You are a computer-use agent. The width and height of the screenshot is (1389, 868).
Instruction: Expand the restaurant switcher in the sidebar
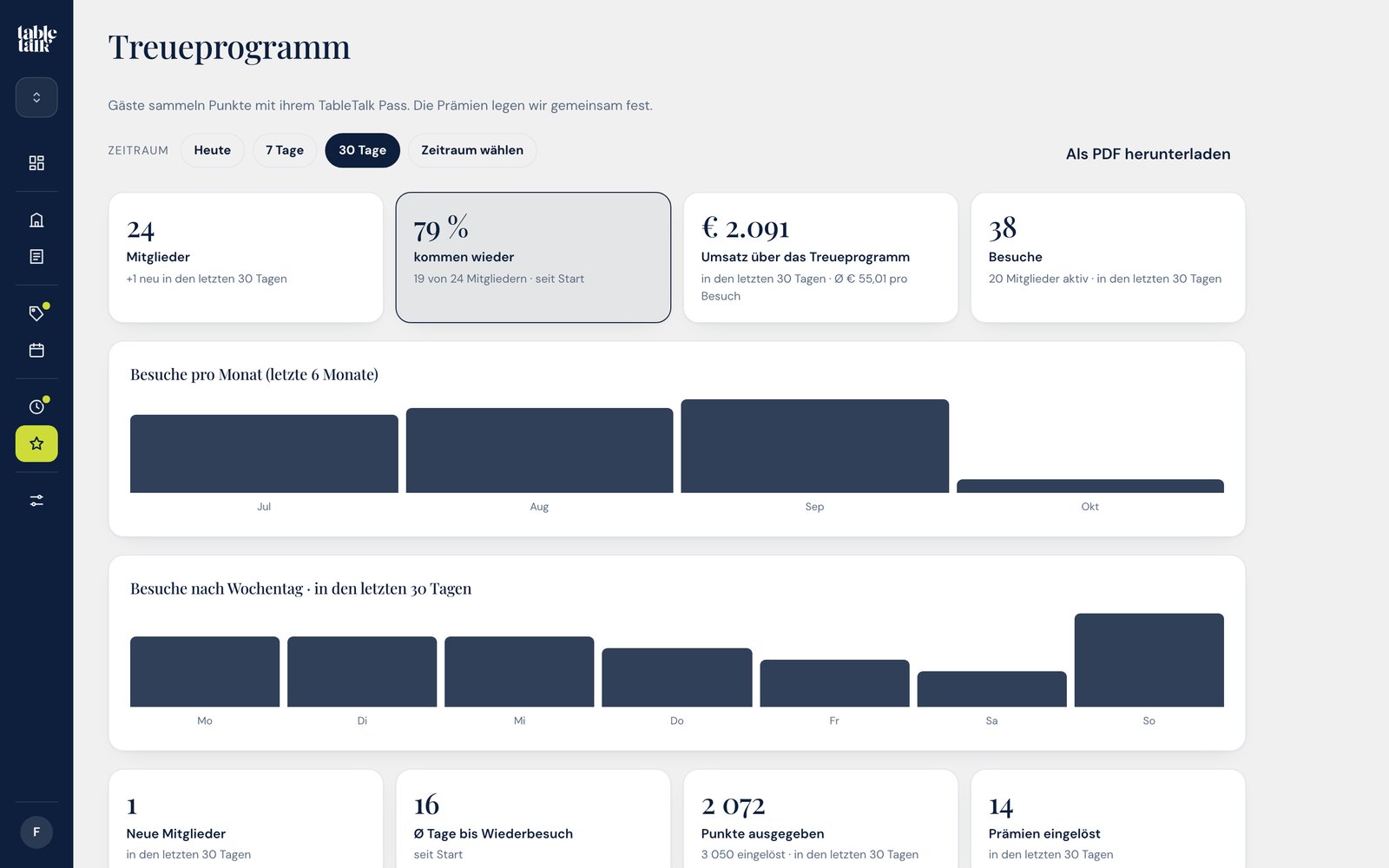point(36,97)
